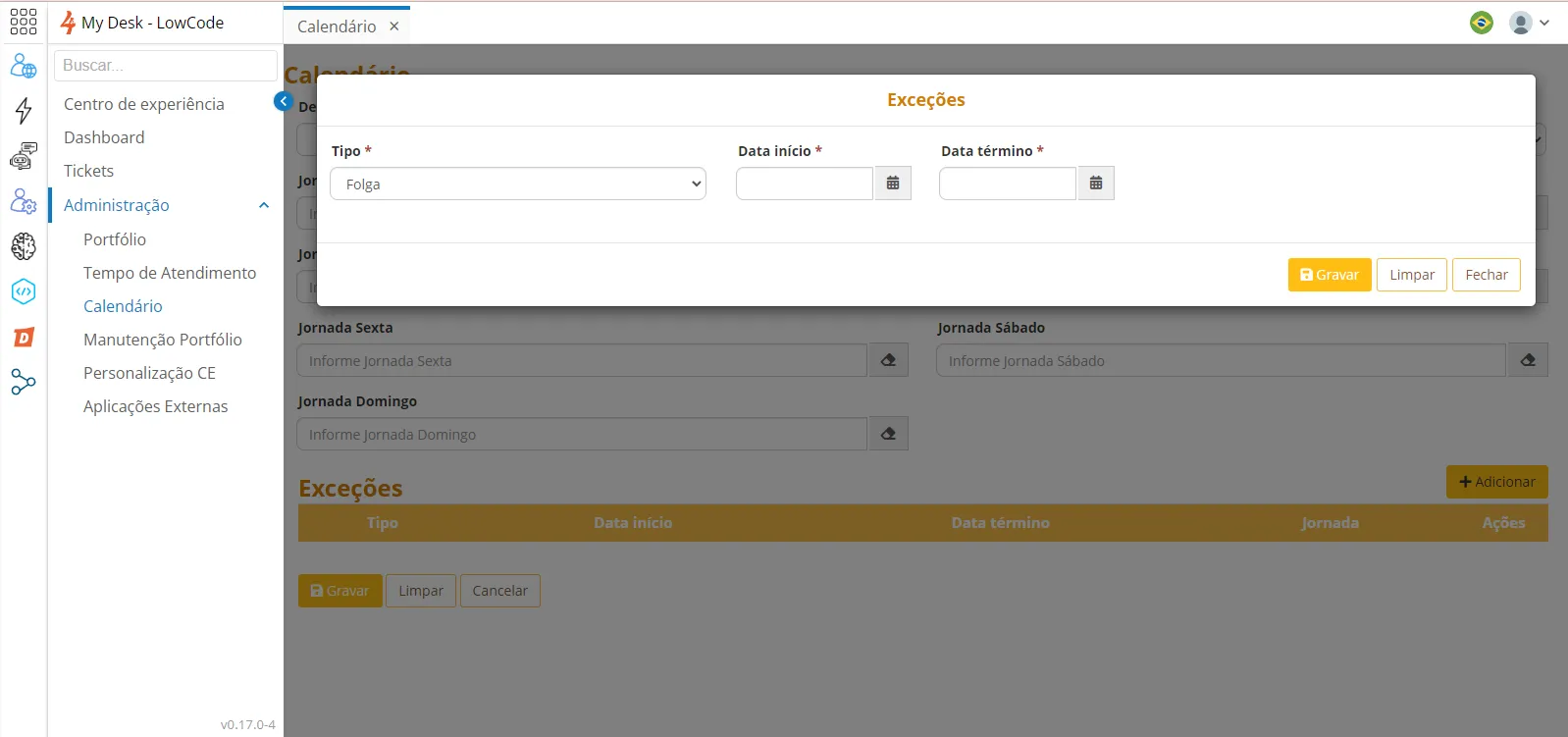The height and width of the screenshot is (737, 1568).
Task: Open Aplicações Externas menu item
Action: click(x=155, y=406)
